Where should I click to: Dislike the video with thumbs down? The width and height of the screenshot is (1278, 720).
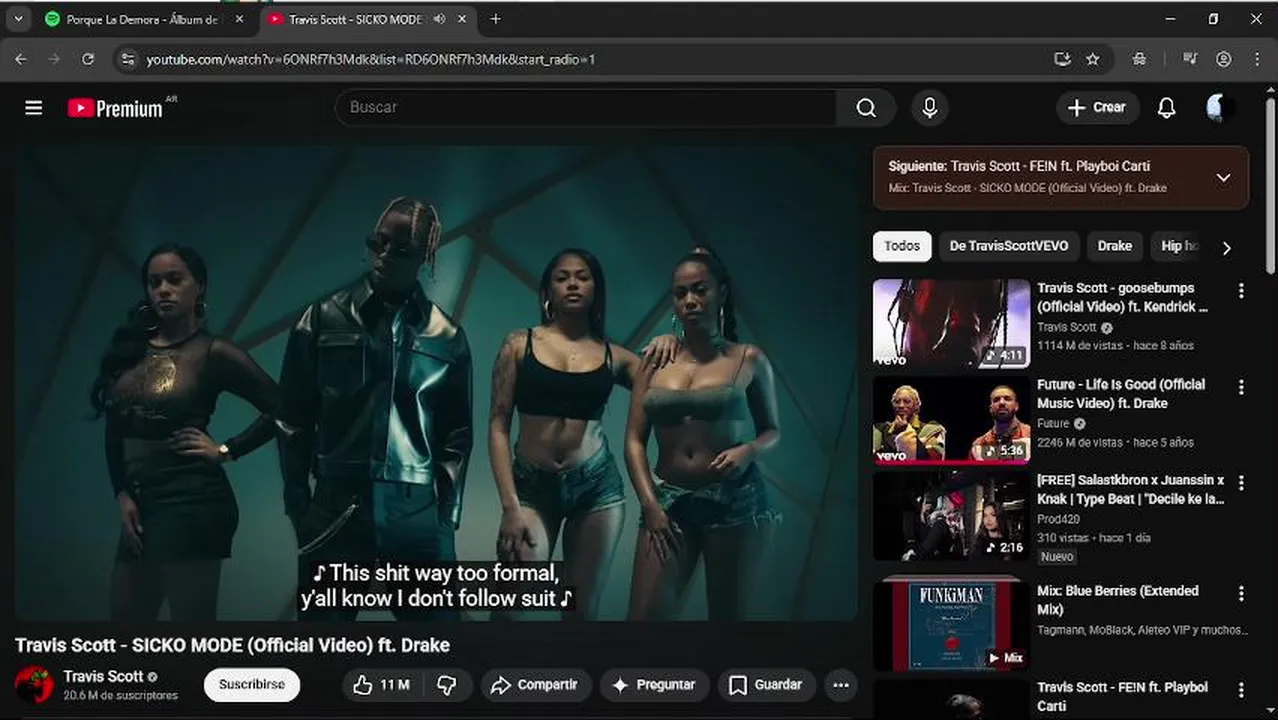tap(447, 685)
